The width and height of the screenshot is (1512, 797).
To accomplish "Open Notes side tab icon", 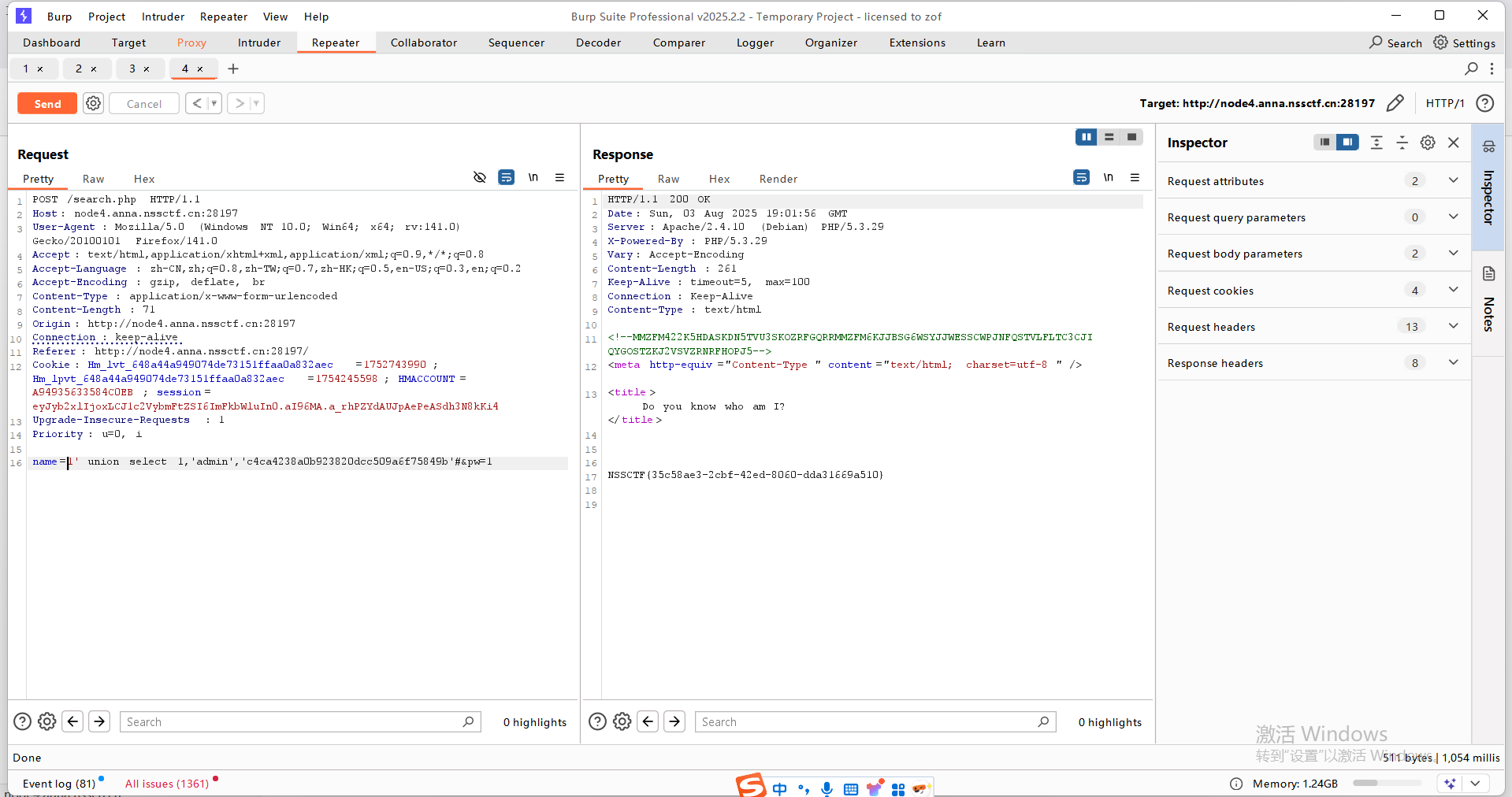I will tap(1488, 274).
